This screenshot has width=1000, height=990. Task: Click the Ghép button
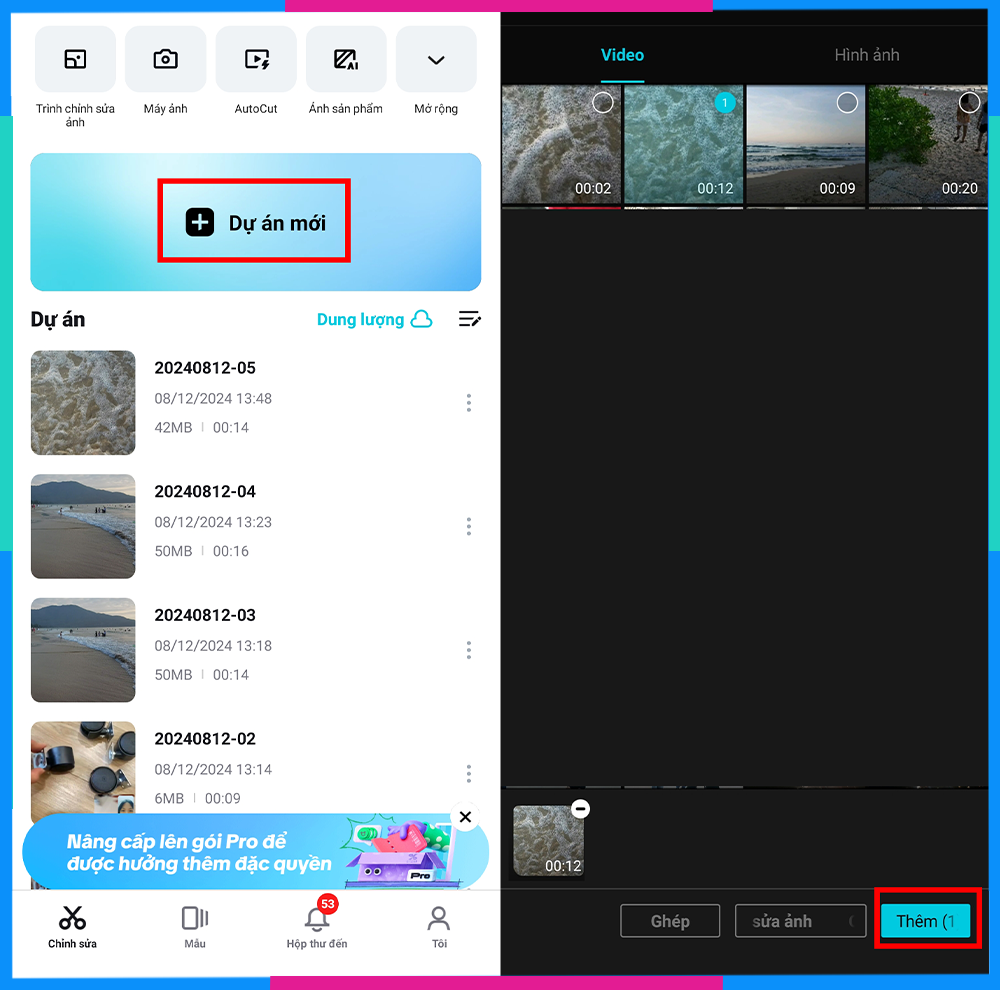(x=670, y=921)
